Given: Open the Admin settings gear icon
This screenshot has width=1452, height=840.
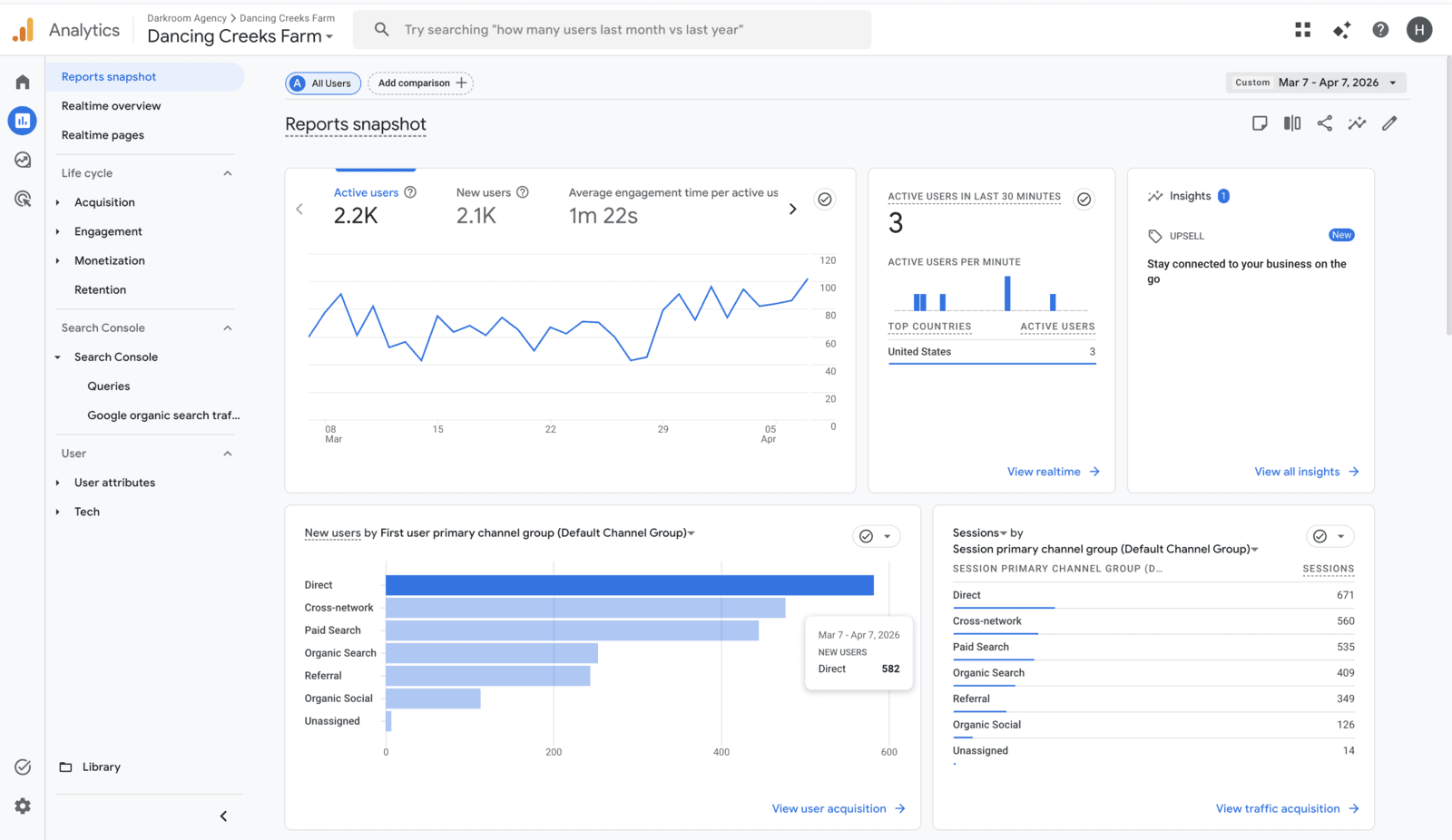Looking at the screenshot, I should click(x=23, y=806).
